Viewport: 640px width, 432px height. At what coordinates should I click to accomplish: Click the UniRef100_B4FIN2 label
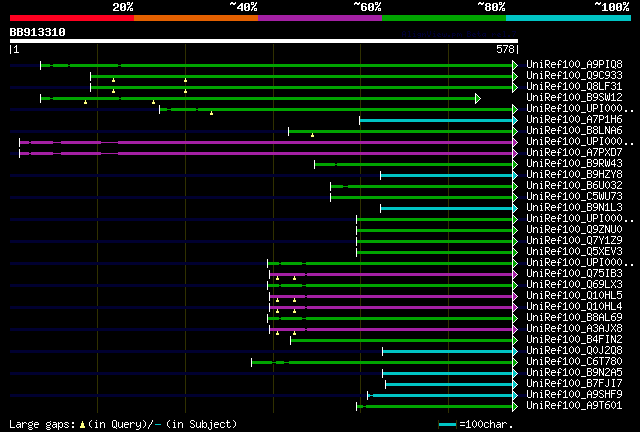point(574,340)
